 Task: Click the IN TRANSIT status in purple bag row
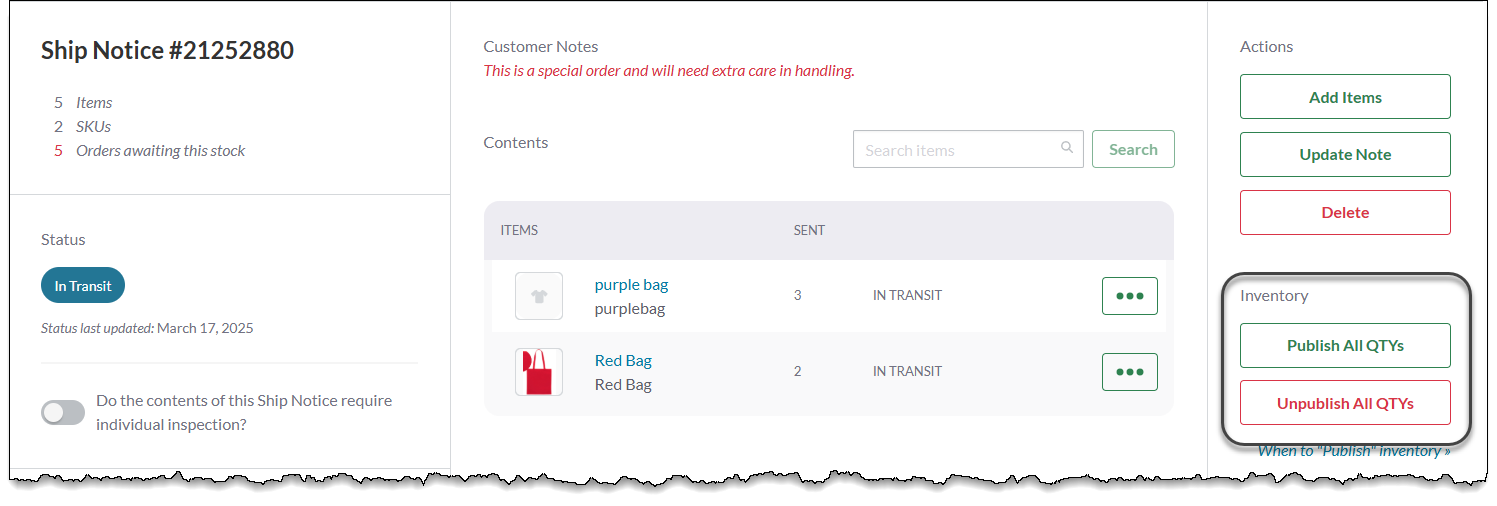pyautogui.click(x=907, y=296)
